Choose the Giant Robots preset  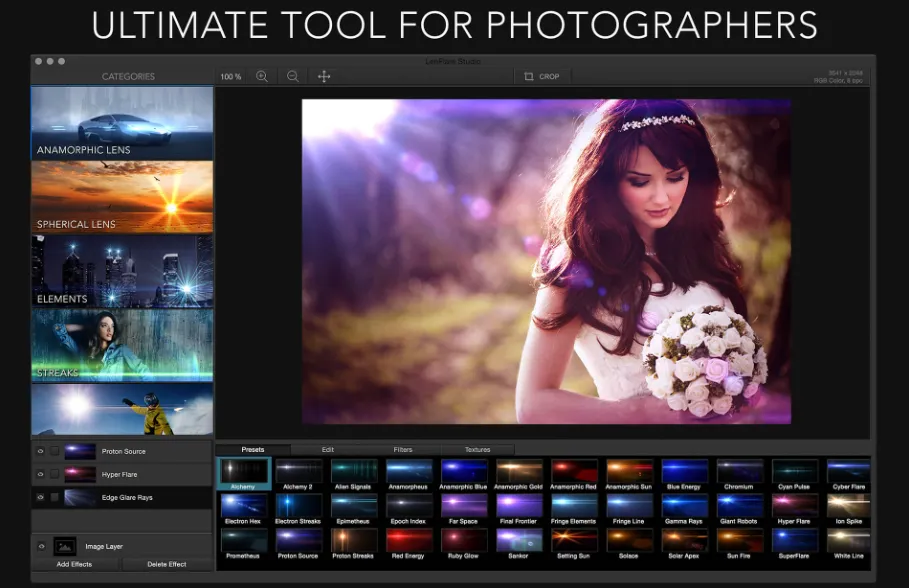click(739, 509)
